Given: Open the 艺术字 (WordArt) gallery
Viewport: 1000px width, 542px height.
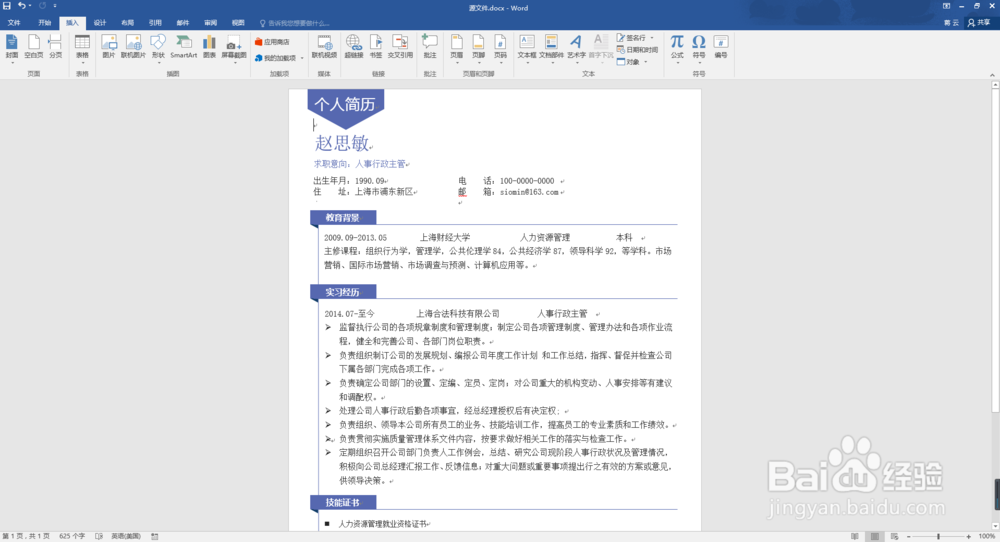Looking at the screenshot, I should [576, 48].
